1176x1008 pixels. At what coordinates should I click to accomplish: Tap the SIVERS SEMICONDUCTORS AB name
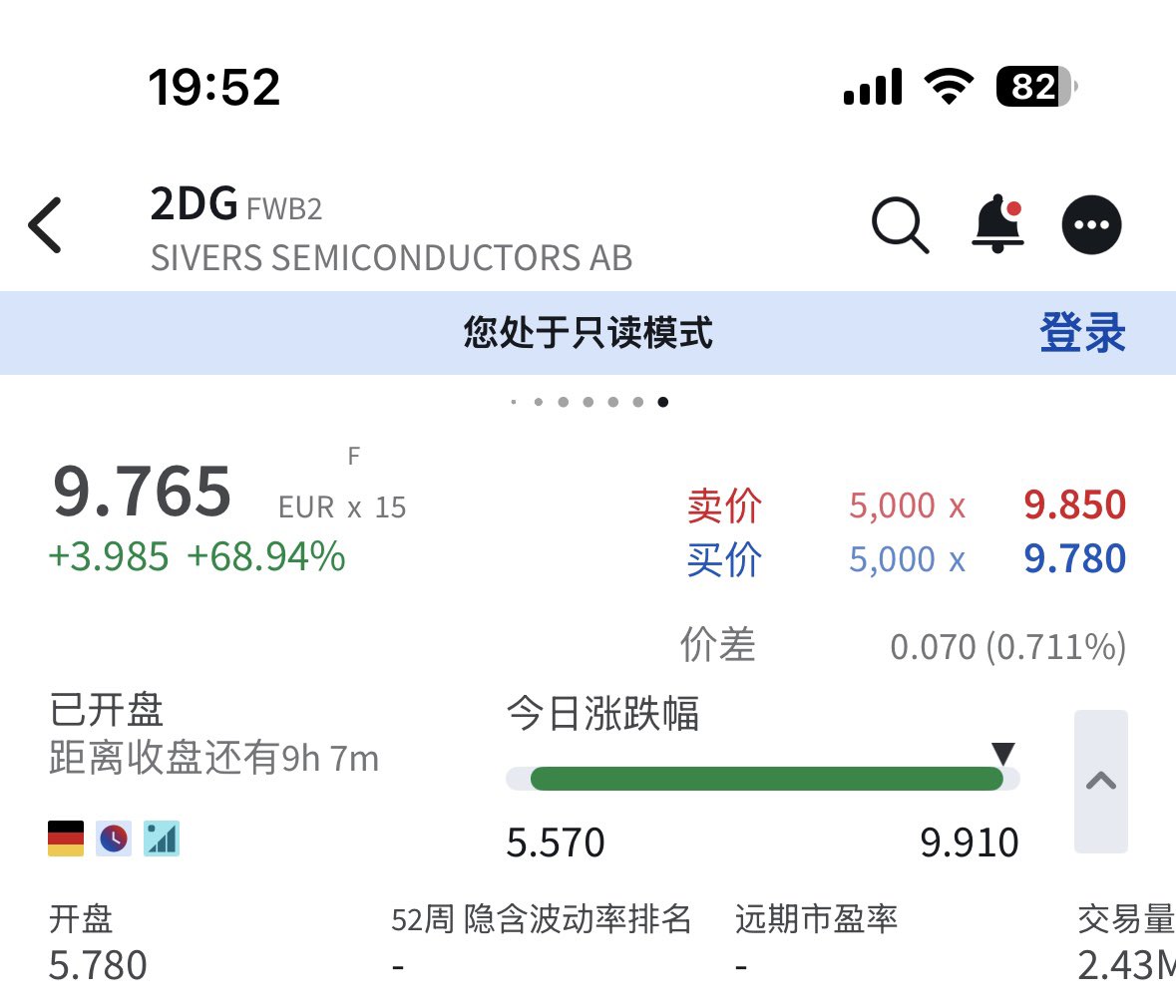pyautogui.click(x=391, y=258)
